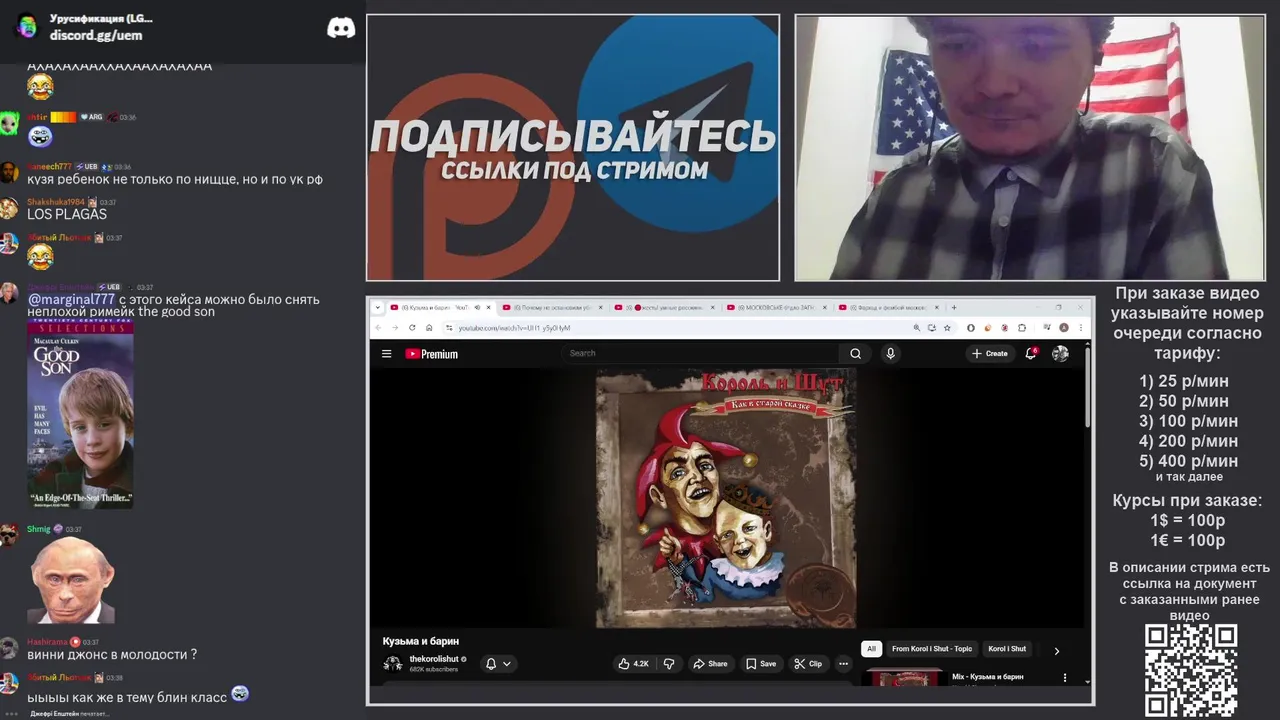Viewport: 1280px width, 720px height.
Task: Reload the page with the browser refresh icon
Action: (x=412, y=328)
